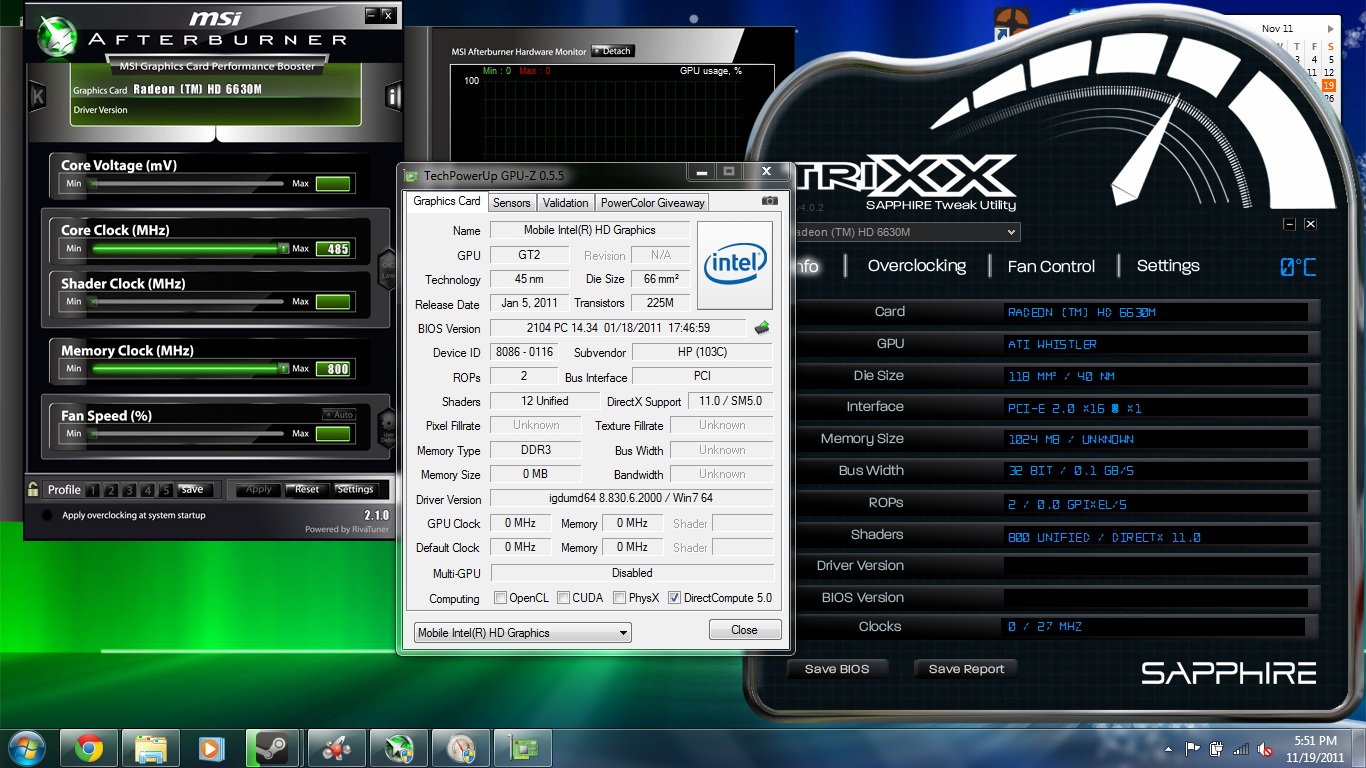Image resolution: width=1366 pixels, height=768 pixels.
Task: Open the Overclocking tab in TRIXX
Action: tap(917, 266)
